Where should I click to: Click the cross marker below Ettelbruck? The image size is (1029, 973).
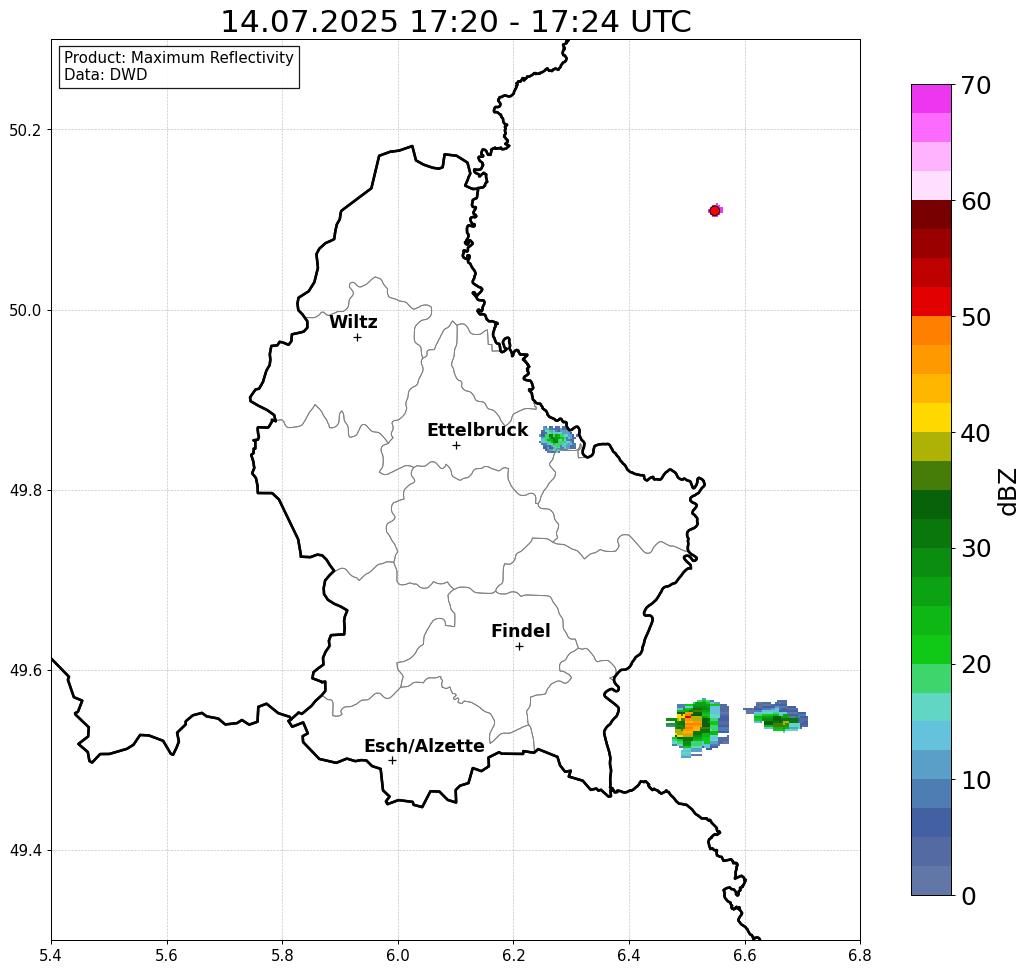pyautogui.click(x=456, y=445)
